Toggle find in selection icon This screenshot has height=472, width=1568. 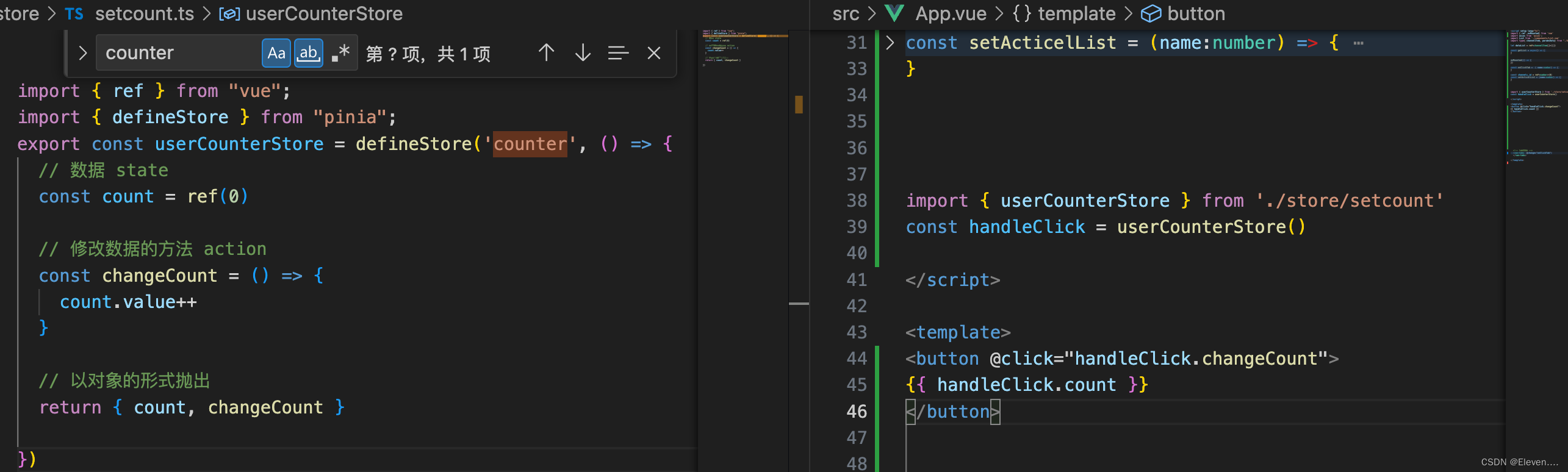click(618, 53)
